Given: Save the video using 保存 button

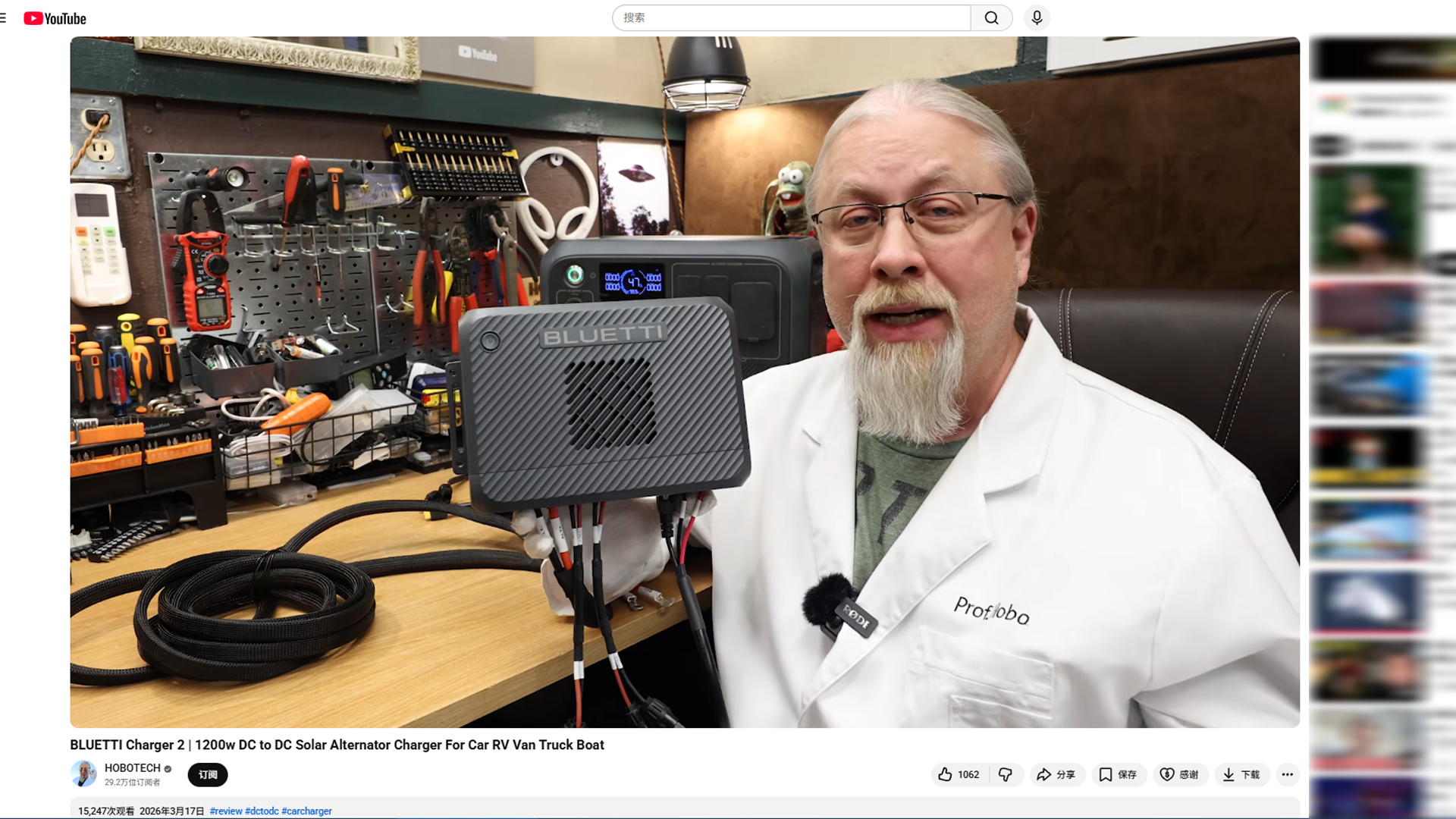Looking at the screenshot, I should [1118, 774].
